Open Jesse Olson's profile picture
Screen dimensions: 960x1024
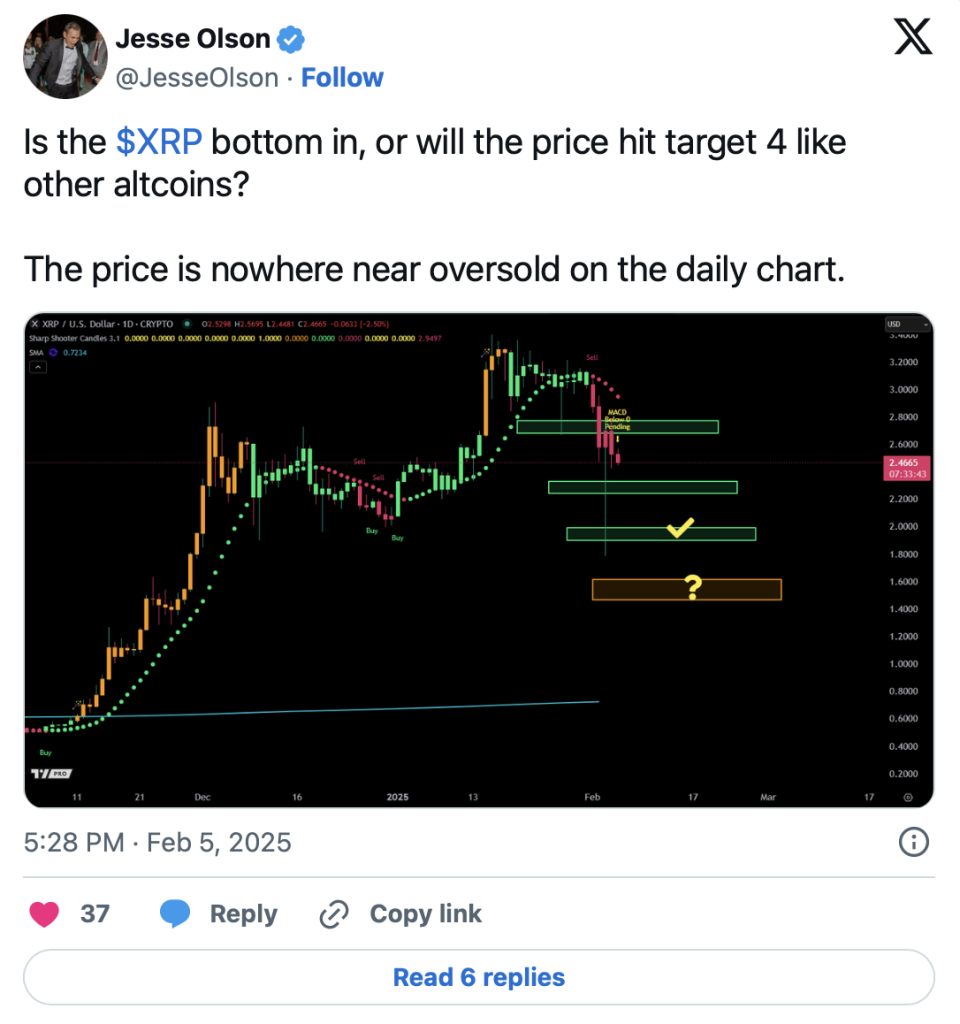coord(64,56)
